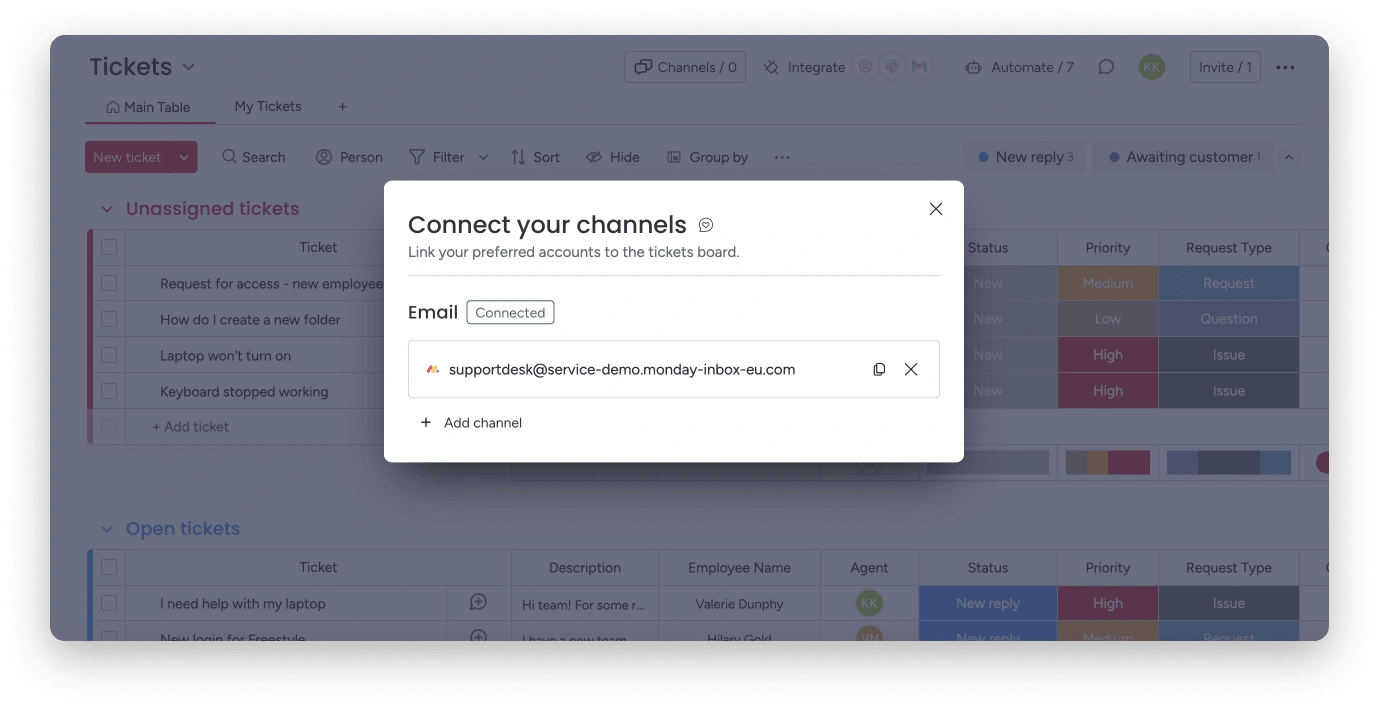The width and height of the screenshot is (1379, 706).
Task: Copy the supportdesk email address
Action: click(x=879, y=369)
